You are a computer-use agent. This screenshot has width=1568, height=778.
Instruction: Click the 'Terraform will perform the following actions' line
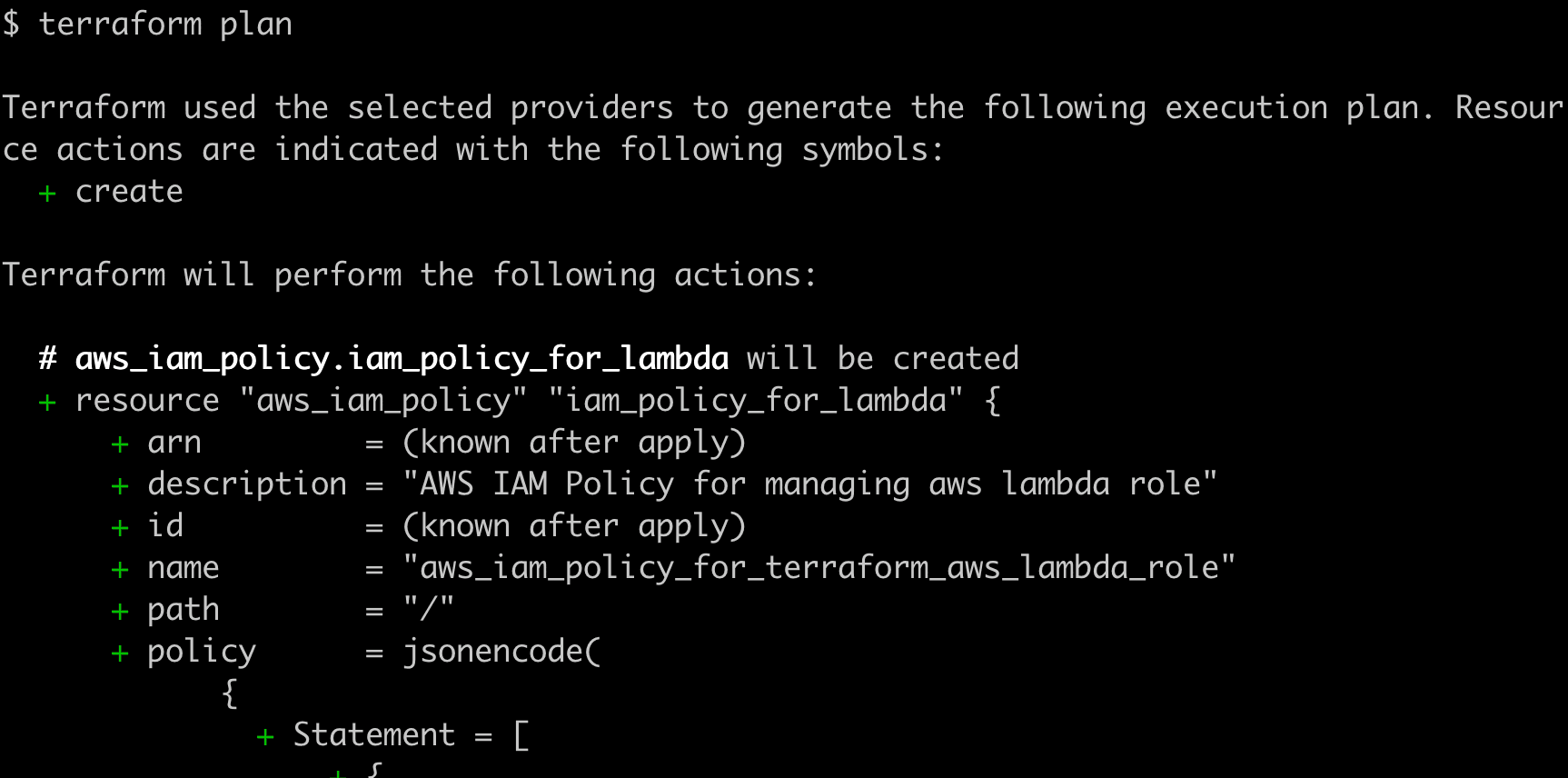pyautogui.click(x=410, y=275)
